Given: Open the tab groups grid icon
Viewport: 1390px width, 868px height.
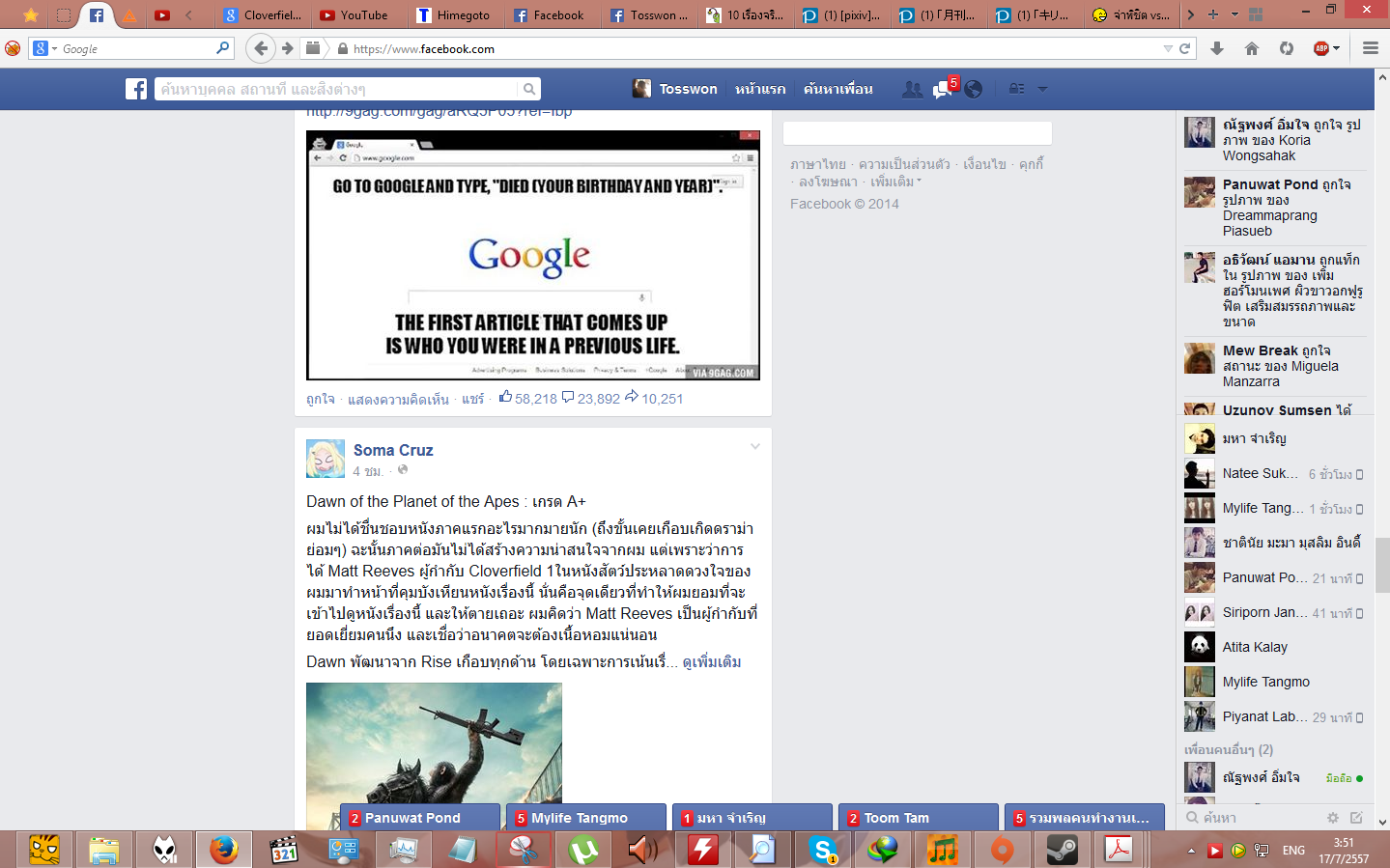Looking at the screenshot, I should coord(1256,14).
